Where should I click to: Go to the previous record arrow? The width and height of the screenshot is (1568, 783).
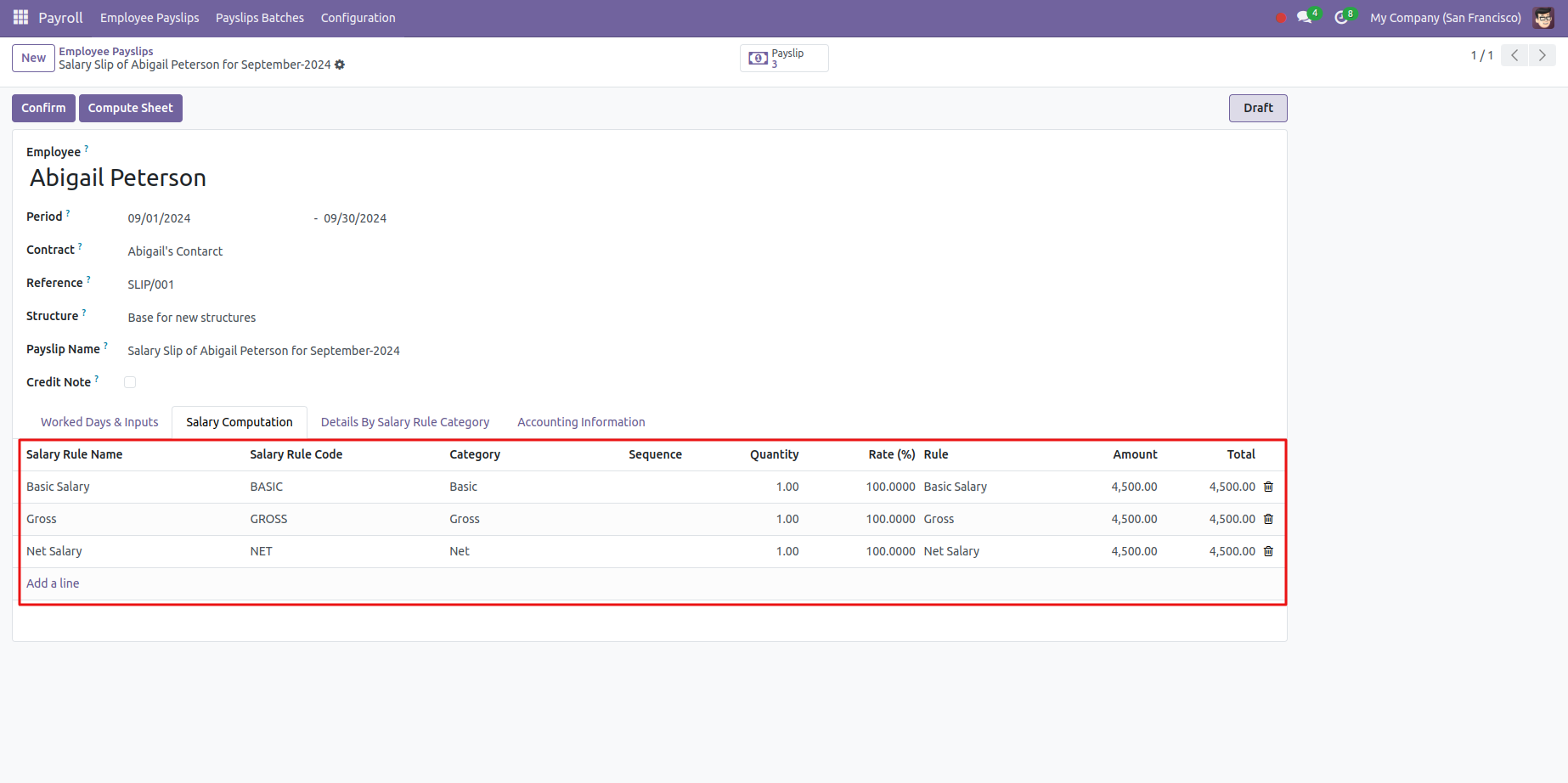(1514, 55)
